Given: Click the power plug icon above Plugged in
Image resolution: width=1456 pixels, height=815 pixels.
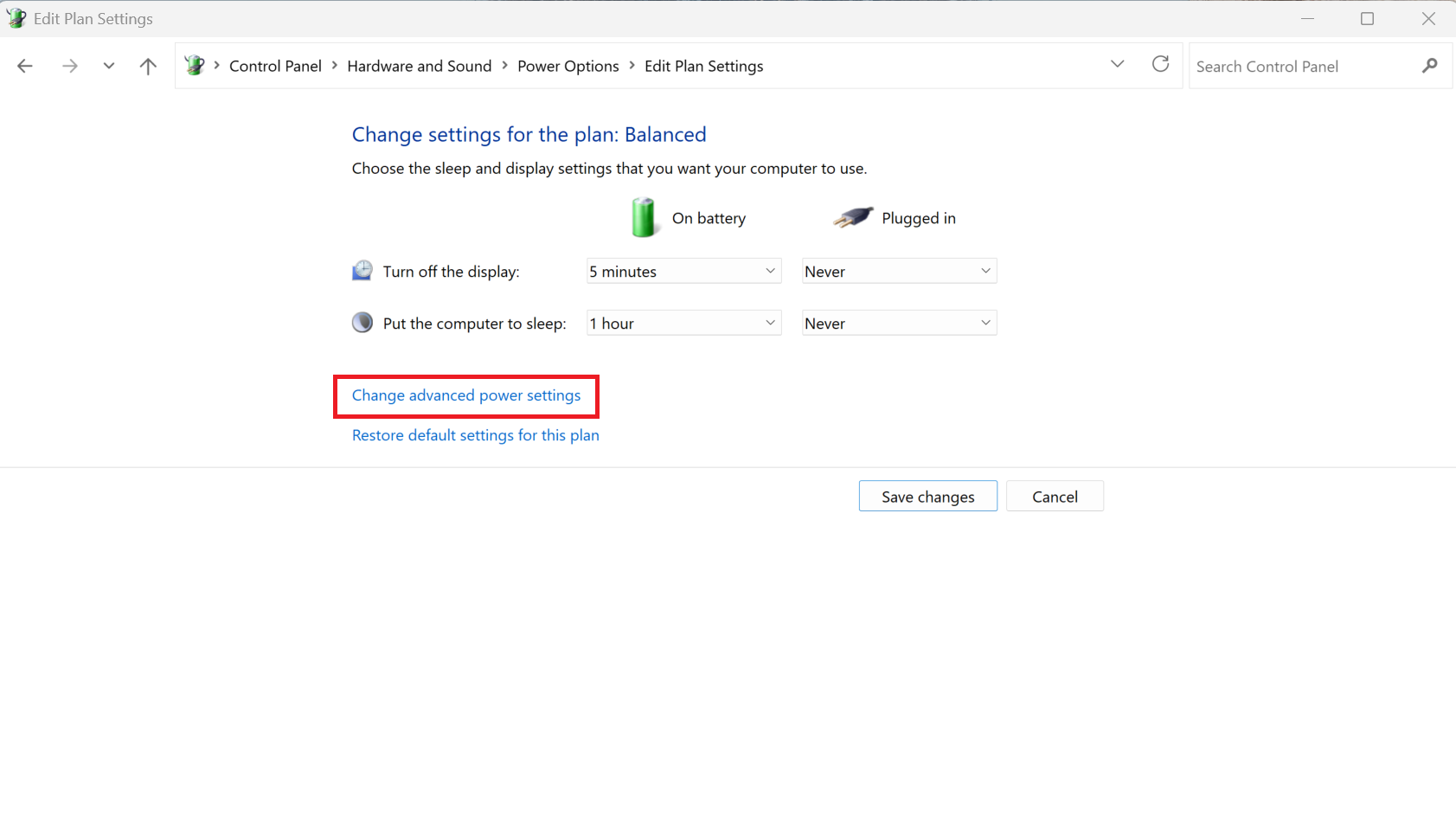Looking at the screenshot, I should [854, 217].
